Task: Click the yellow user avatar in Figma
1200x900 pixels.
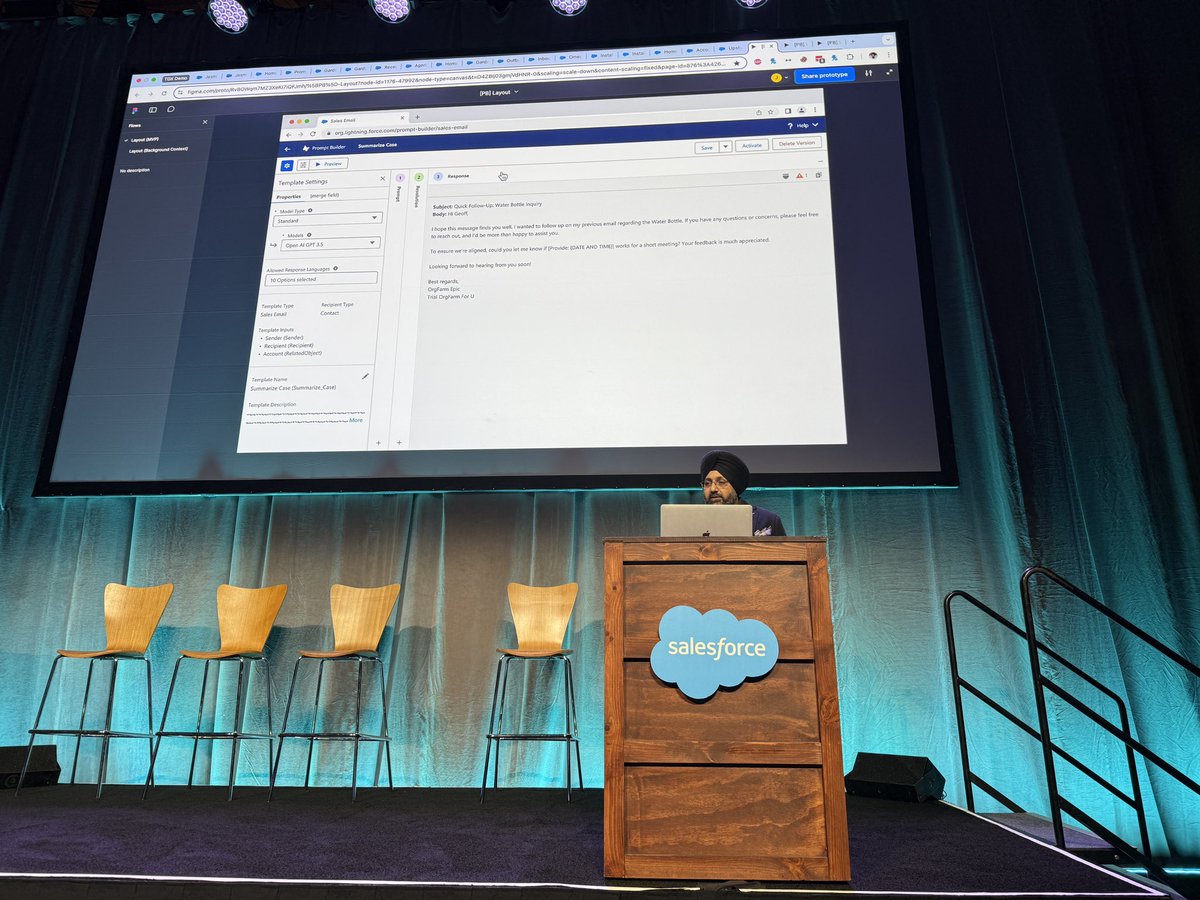Action: coord(775,77)
